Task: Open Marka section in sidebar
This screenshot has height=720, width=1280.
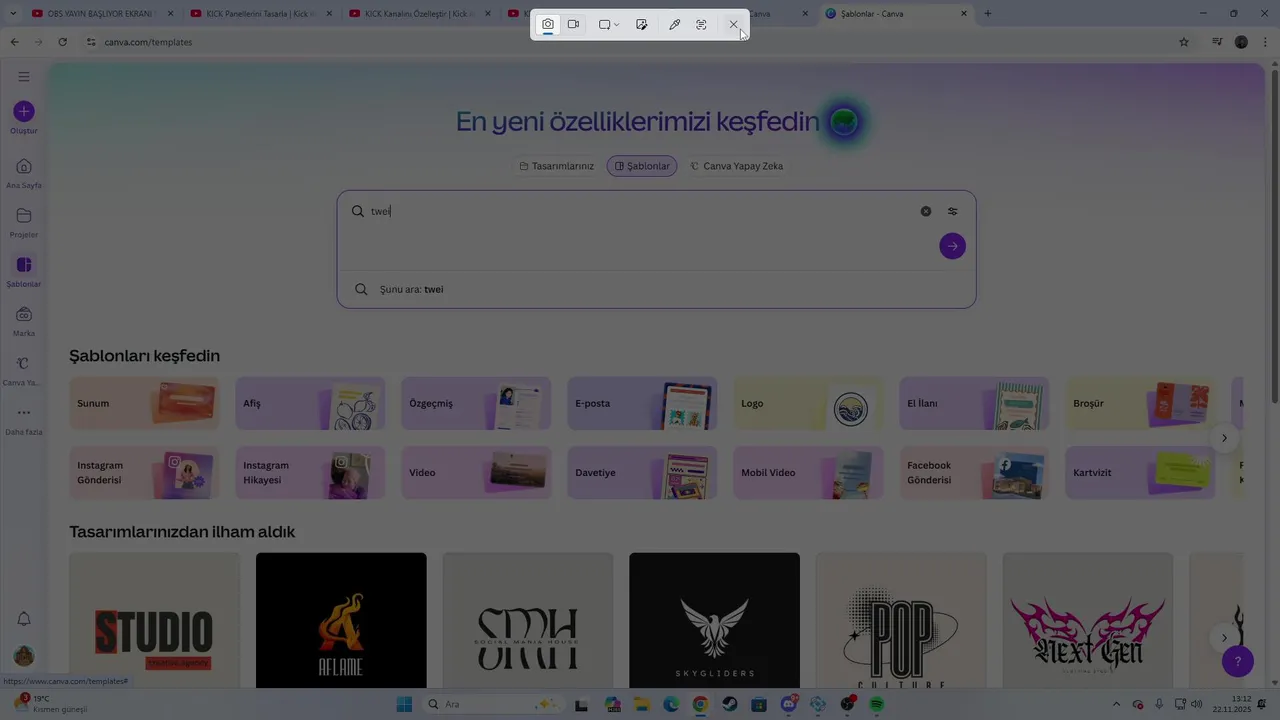Action: (24, 320)
